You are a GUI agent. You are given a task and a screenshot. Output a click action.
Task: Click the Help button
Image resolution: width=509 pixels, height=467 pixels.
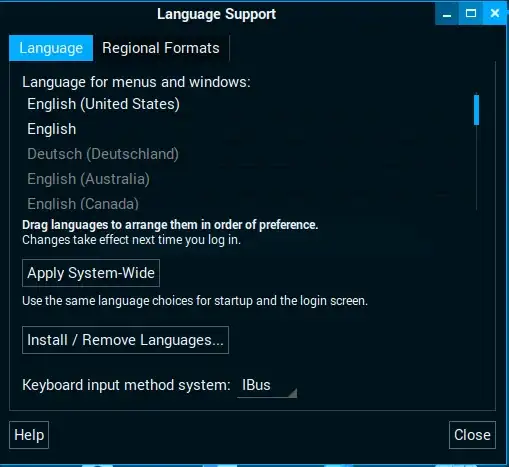click(x=29, y=435)
